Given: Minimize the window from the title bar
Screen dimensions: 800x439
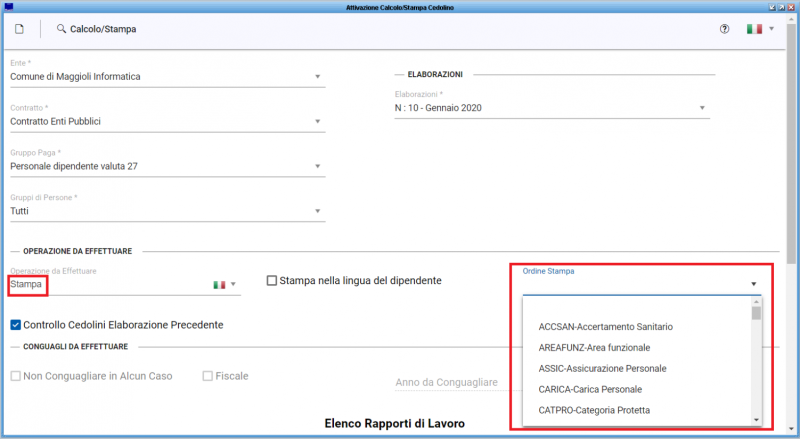Looking at the screenshot, I should pos(772,7).
